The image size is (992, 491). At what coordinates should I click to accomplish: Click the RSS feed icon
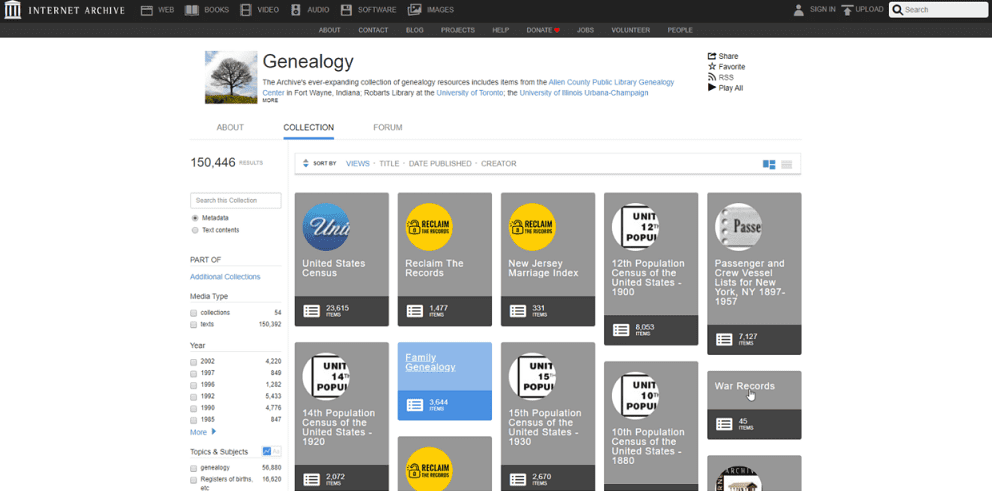click(x=712, y=77)
